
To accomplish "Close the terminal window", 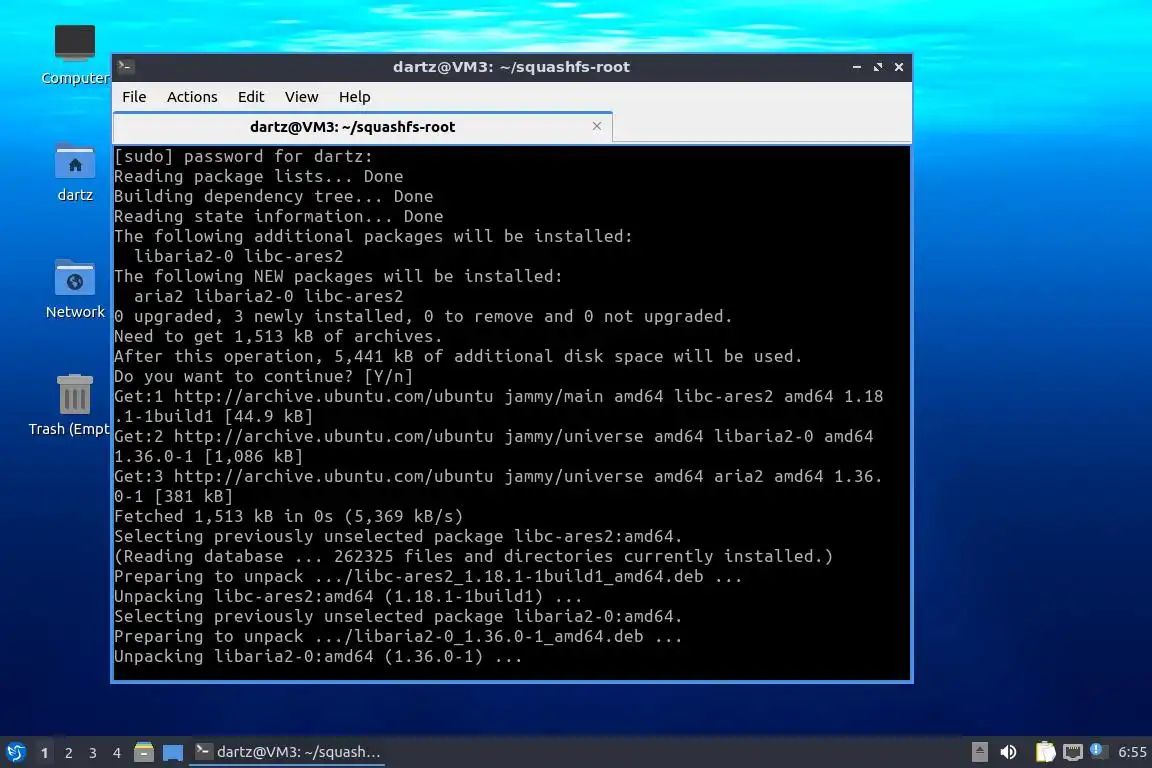I will [x=899, y=67].
